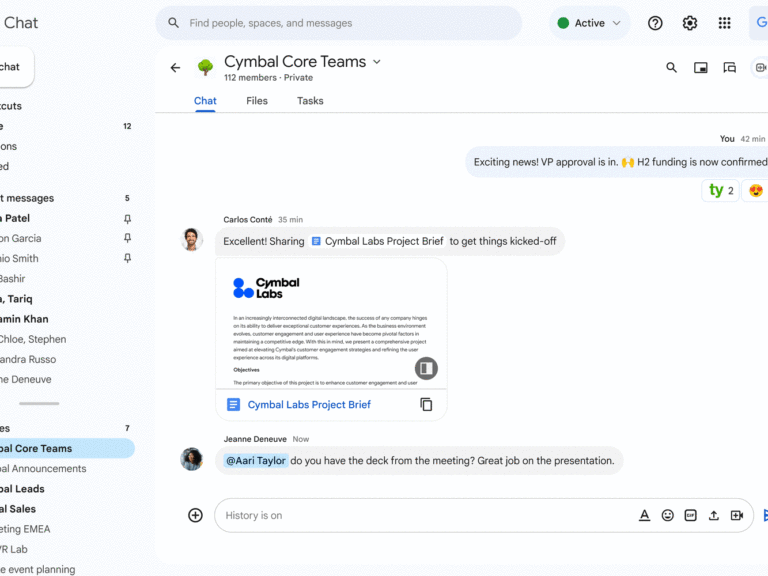The width and height of the screenshot is (768, 576).
Task: Open the Help question mark icon
Action: [x=655, y=23]
